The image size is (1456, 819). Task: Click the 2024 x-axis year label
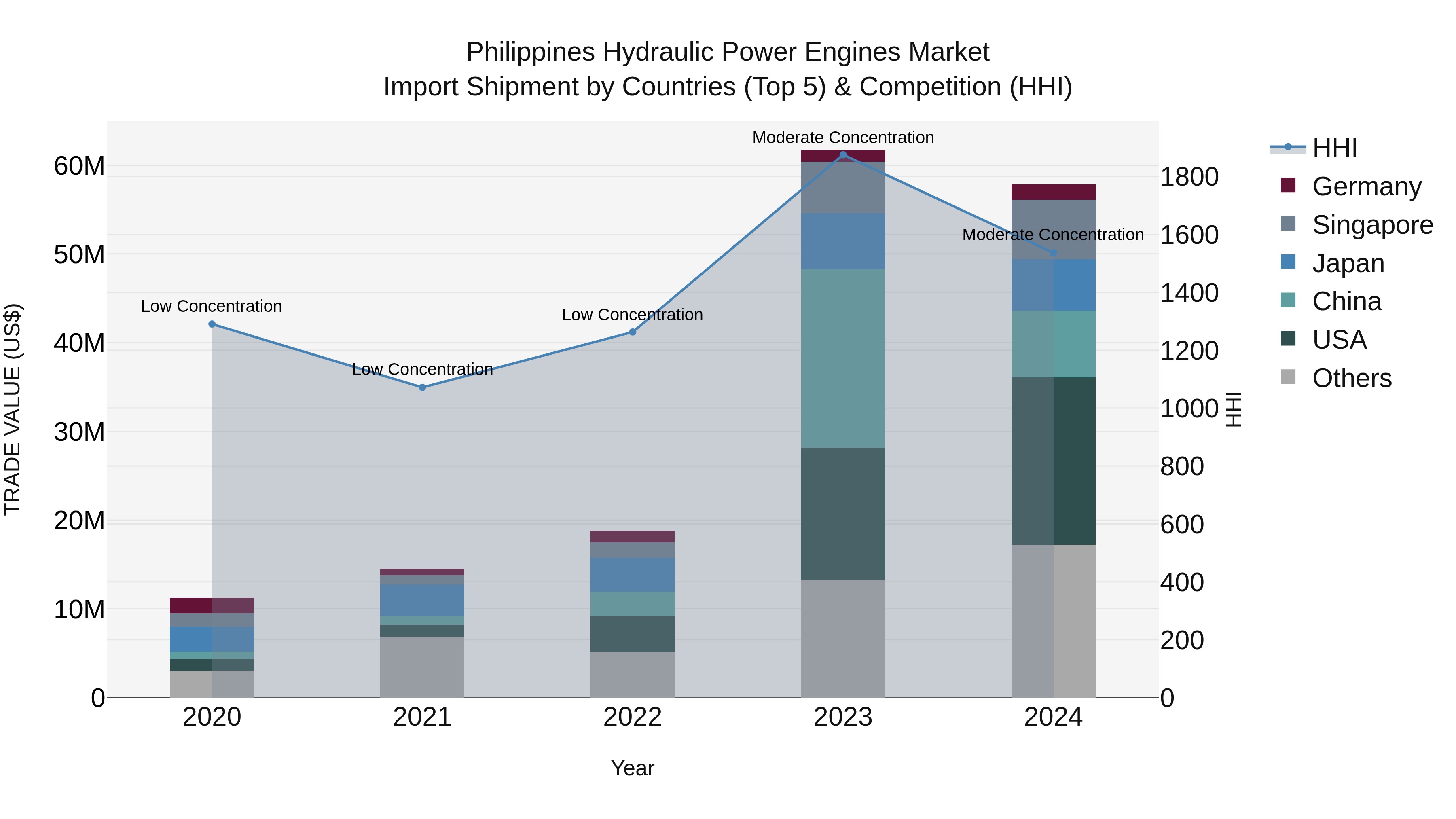coord(1054,717)
